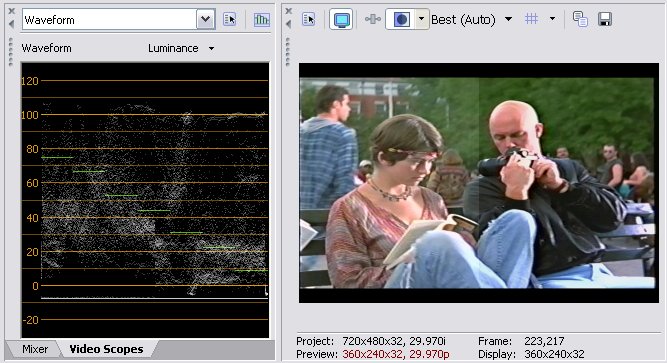Copy snapshot to clipboard icon
The height and width of the screenshot is (363, 667).
(580, 19)
